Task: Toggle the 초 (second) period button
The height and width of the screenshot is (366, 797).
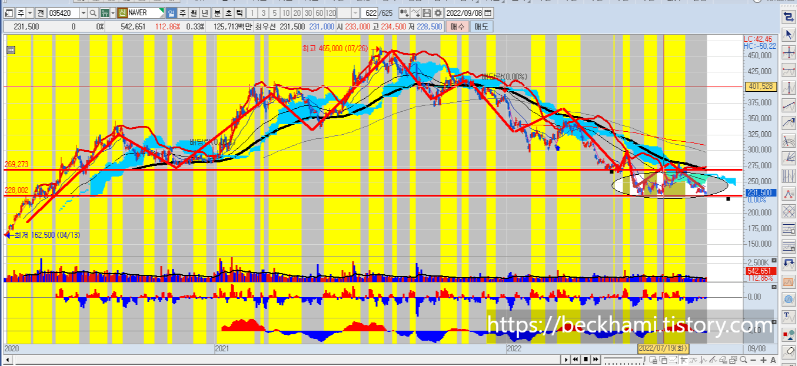Action: [228, 13]
